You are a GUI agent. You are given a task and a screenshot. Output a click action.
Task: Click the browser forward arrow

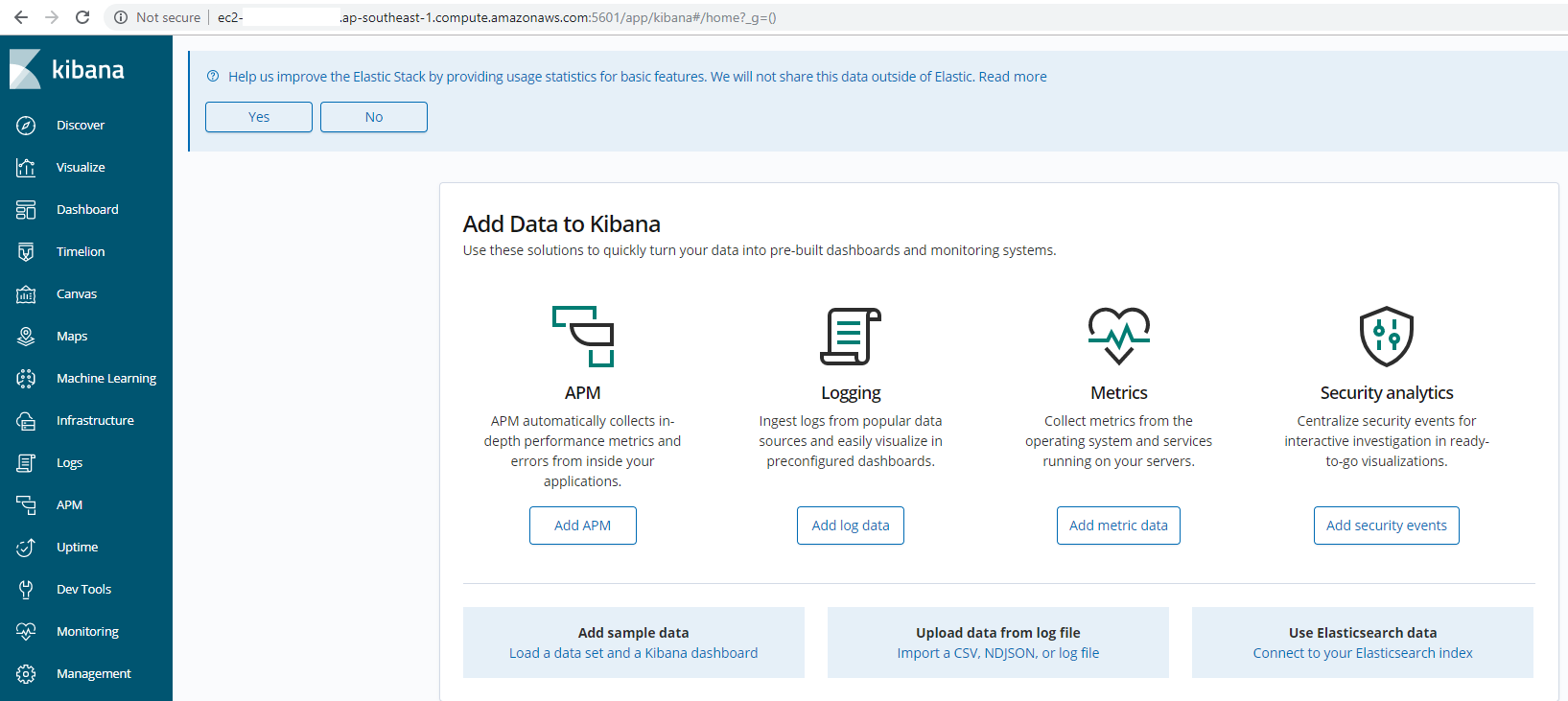(x=52, y=17)
